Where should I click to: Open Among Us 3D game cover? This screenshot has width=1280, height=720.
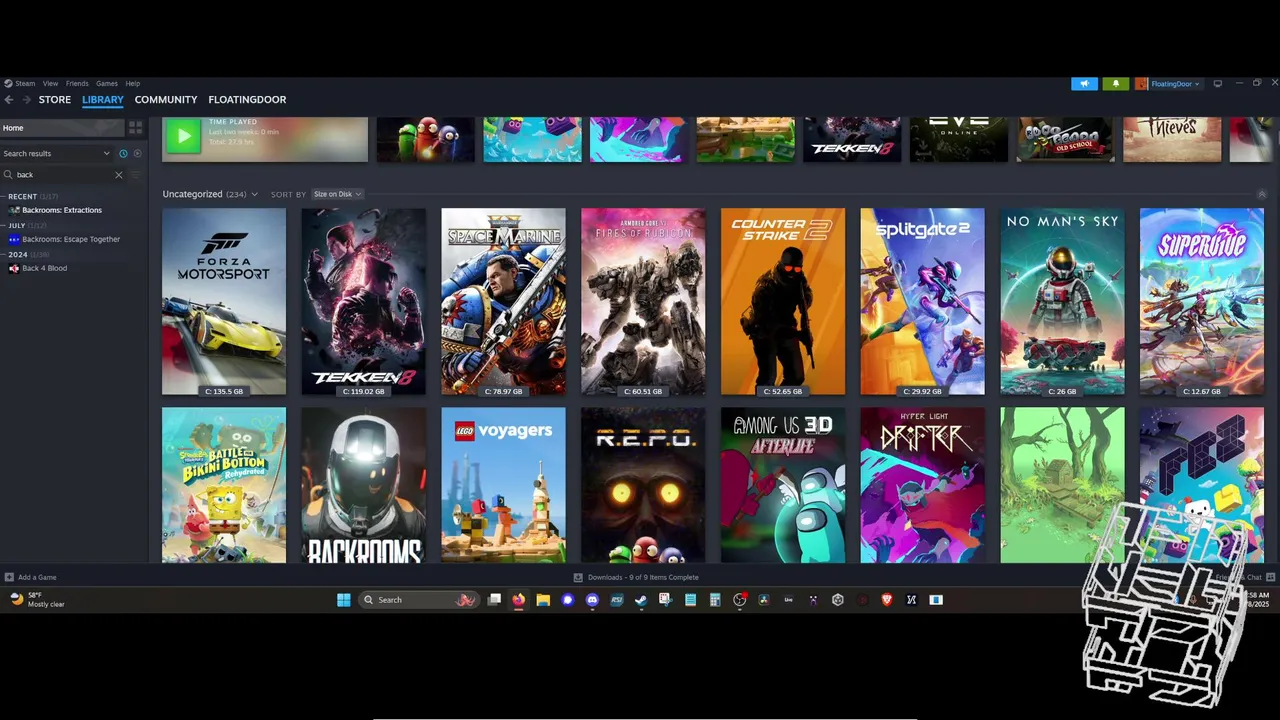click(783, 485)
